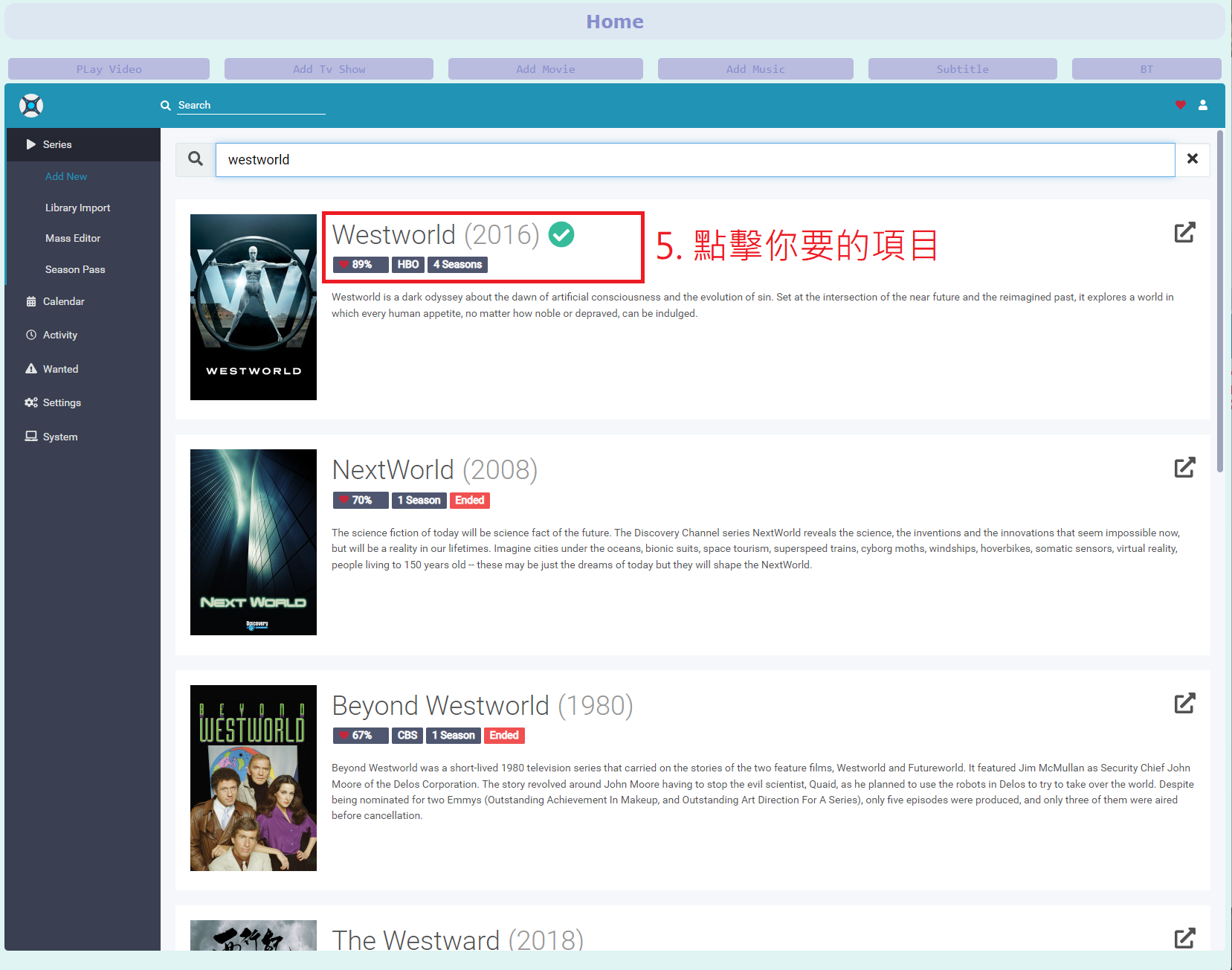Open Settings in the sidebar
1232x970 pixels.
[62, 402]
